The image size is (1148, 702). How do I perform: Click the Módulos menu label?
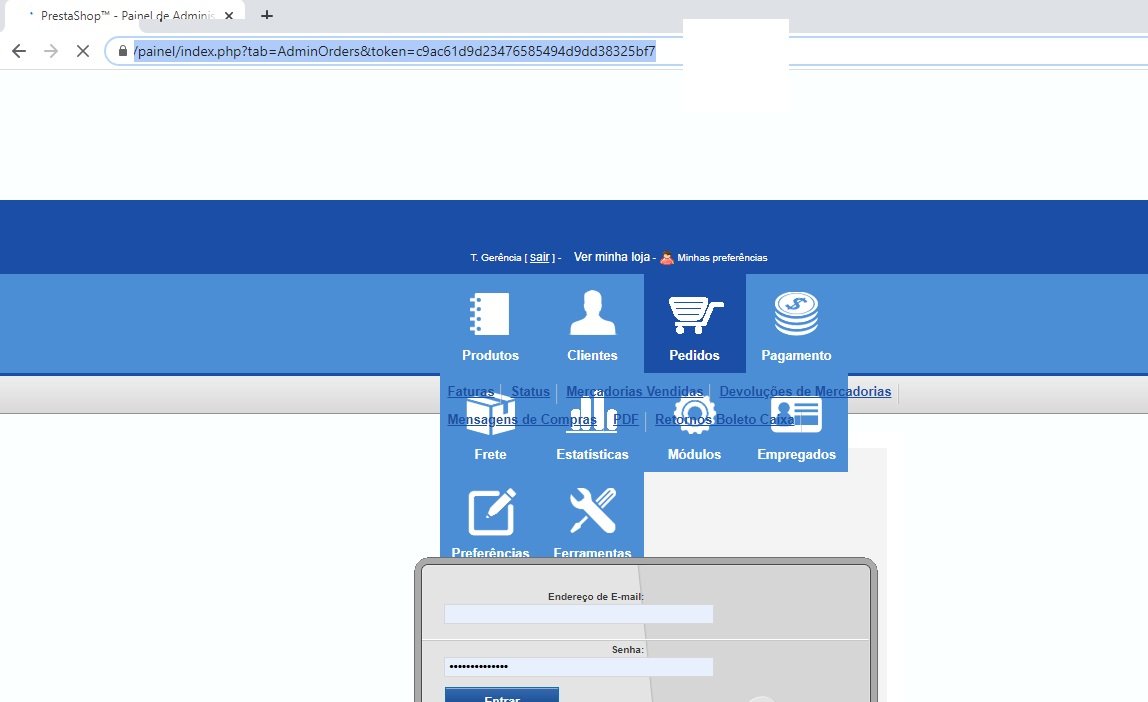tap(694, 455)
